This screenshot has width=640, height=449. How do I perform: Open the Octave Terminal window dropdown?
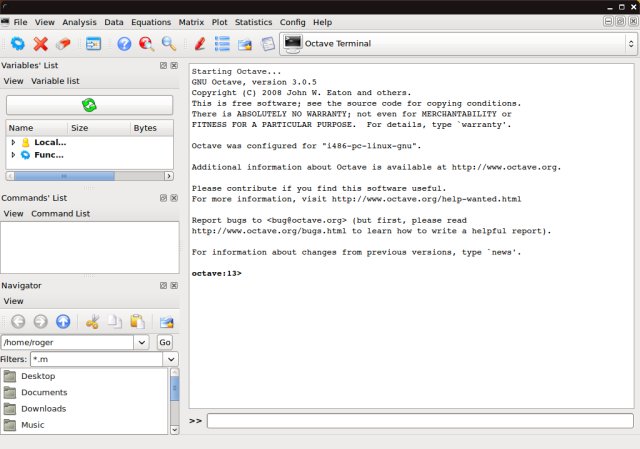tap(630, 43)
